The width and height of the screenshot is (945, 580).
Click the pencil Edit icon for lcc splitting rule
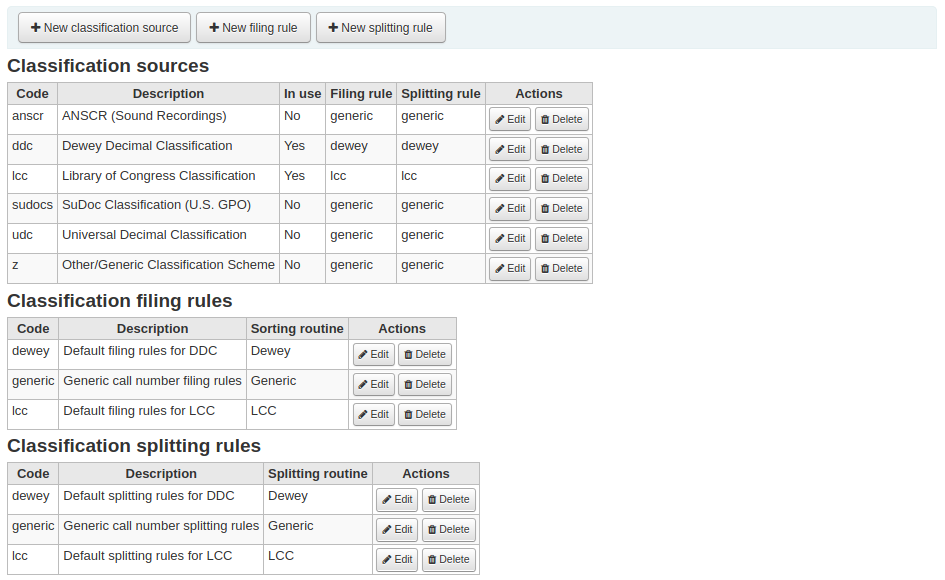[x=388, y=559]
